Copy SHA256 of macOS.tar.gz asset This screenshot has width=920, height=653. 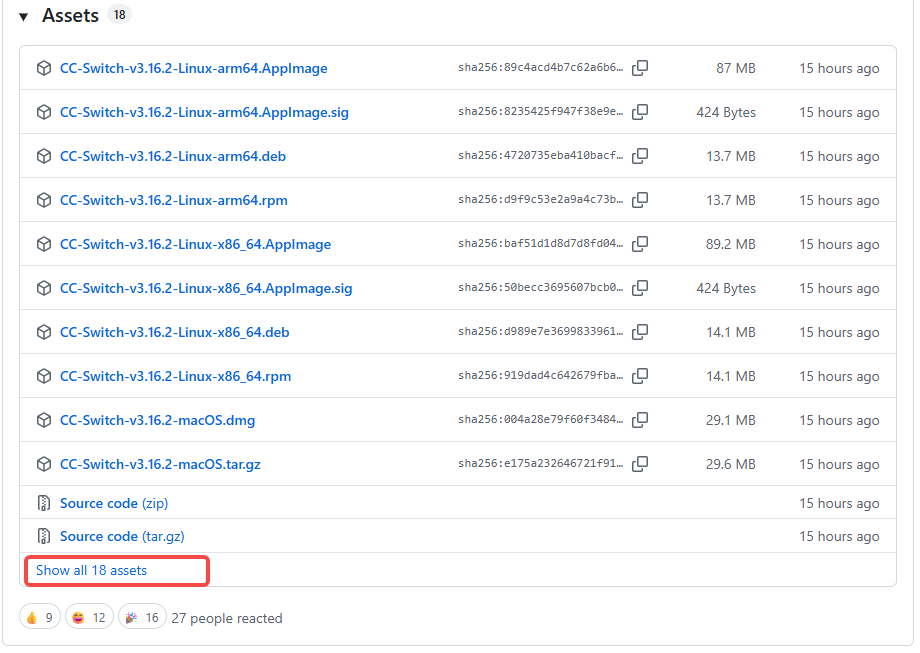(640, 464)
